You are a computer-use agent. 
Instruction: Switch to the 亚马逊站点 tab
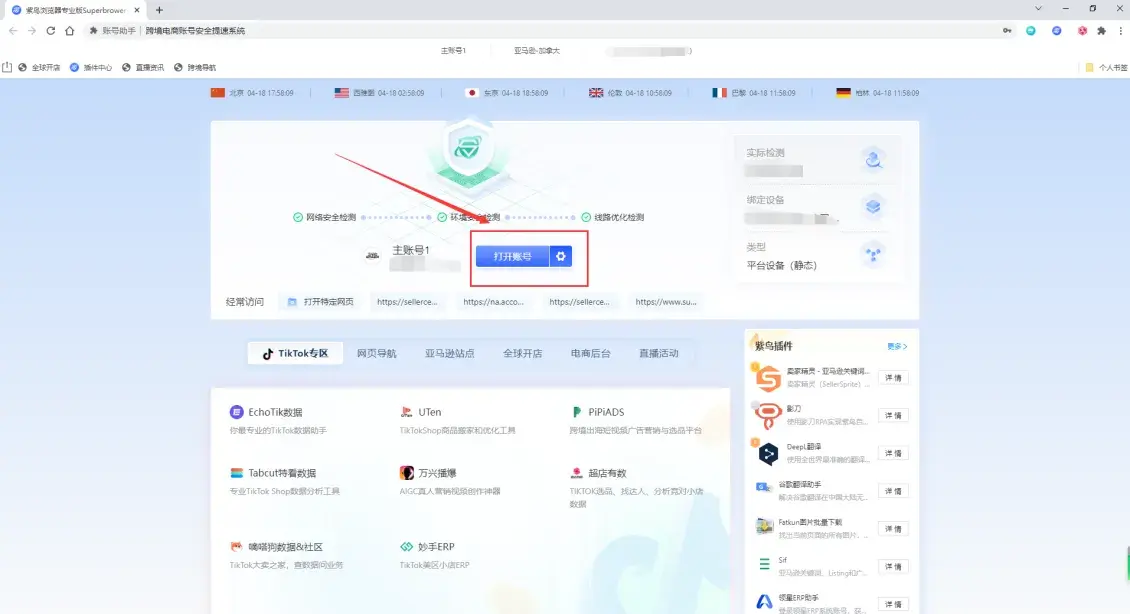pos(450,353)
